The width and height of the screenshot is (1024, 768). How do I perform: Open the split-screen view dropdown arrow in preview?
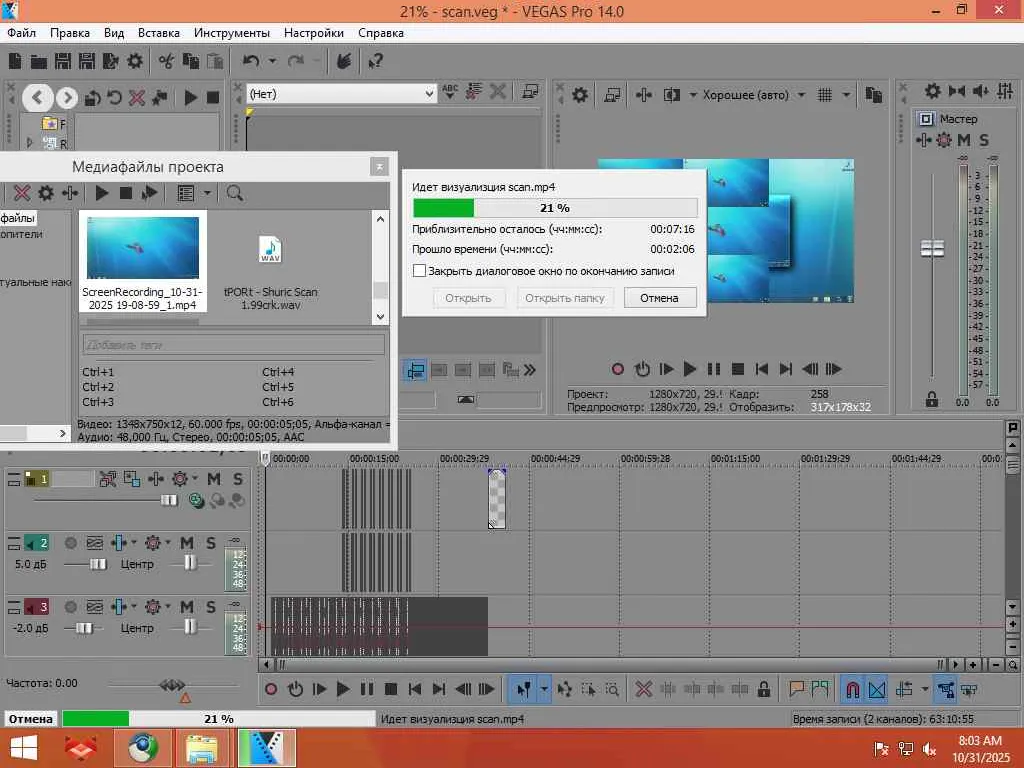pos(692,95)
